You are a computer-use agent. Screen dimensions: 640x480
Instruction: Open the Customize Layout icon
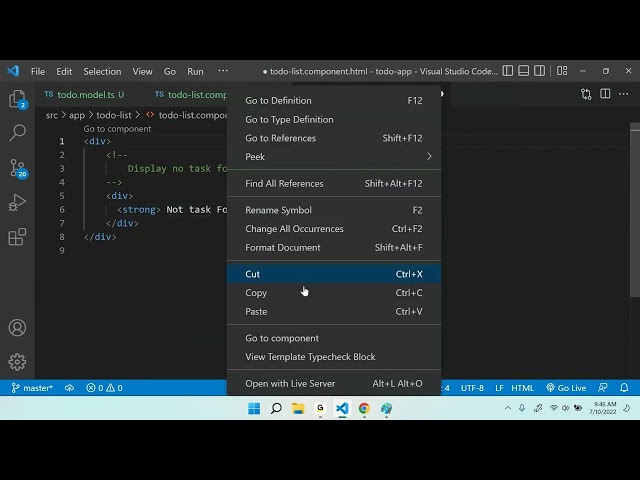pos(562,71)
